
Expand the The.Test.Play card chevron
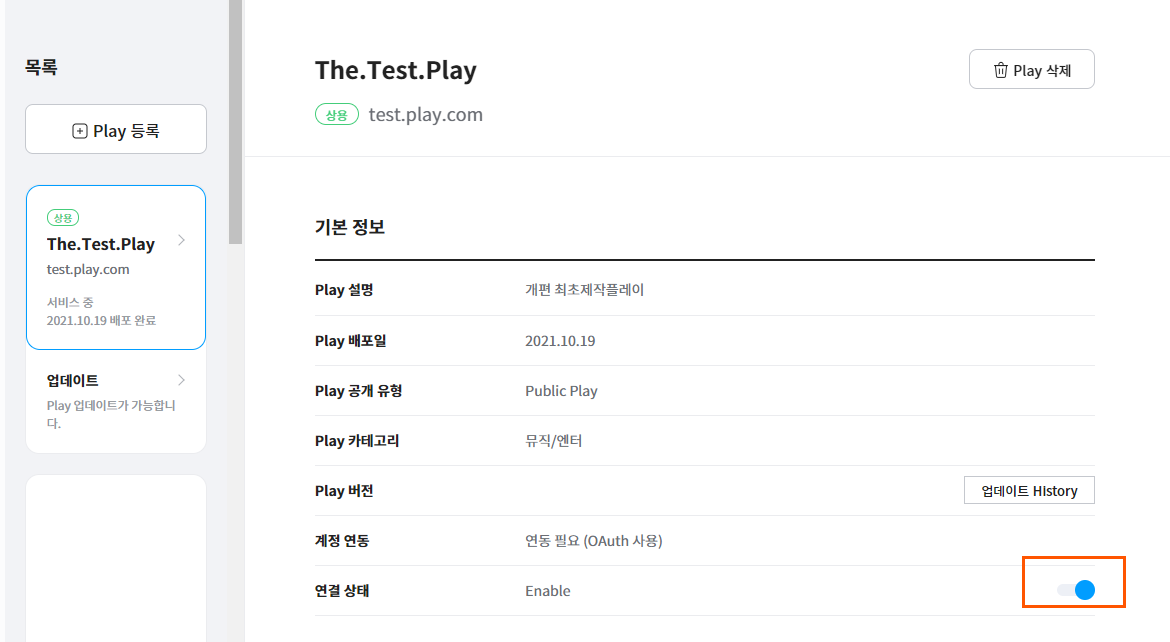181,240
